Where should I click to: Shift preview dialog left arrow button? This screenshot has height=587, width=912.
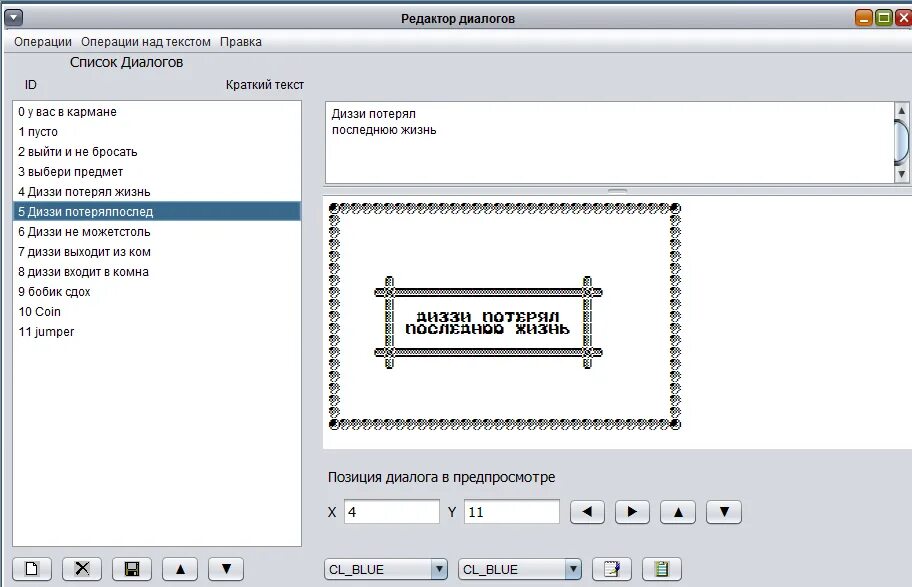[x=587, y=512]
